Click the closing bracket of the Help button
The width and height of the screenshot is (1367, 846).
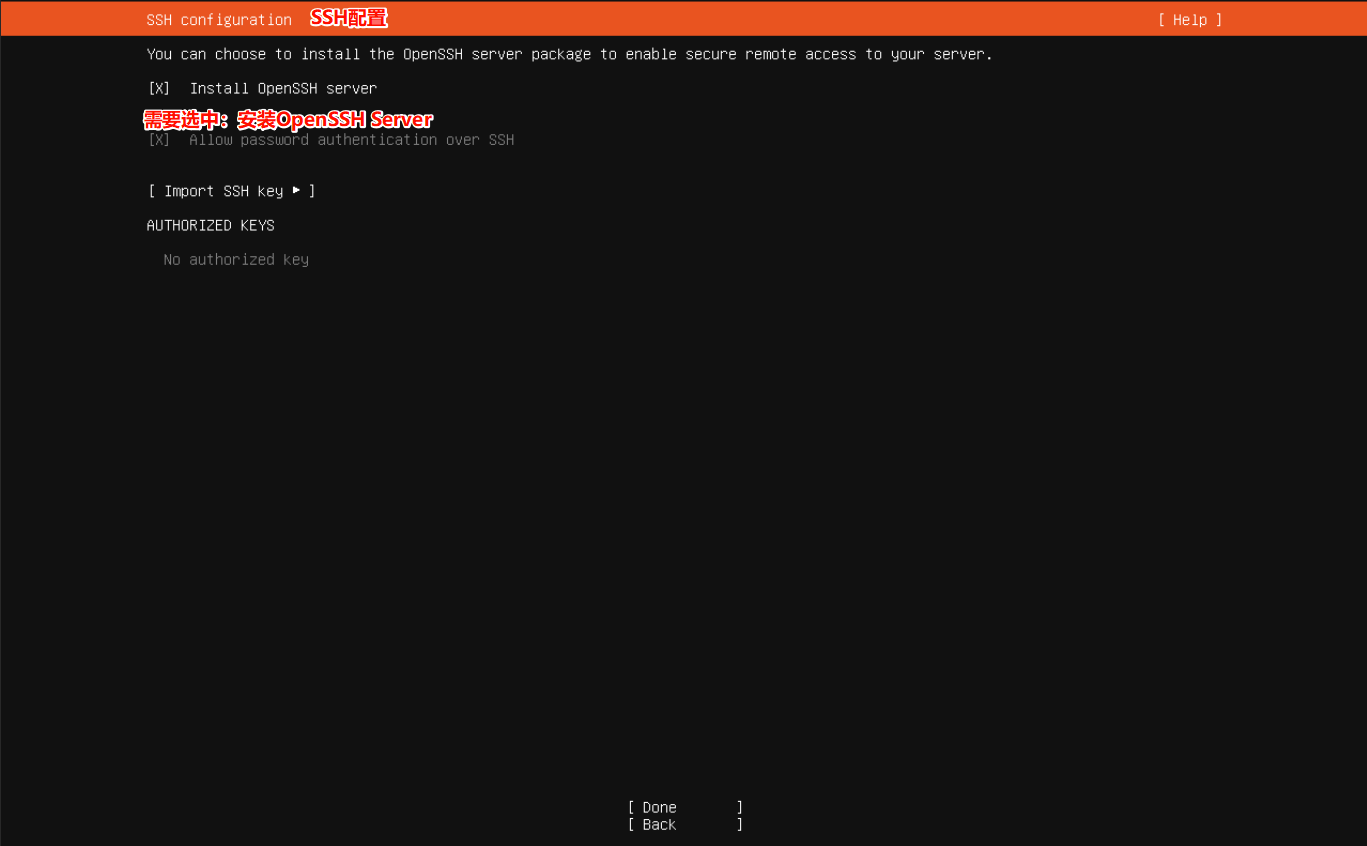coord(1219,20)
